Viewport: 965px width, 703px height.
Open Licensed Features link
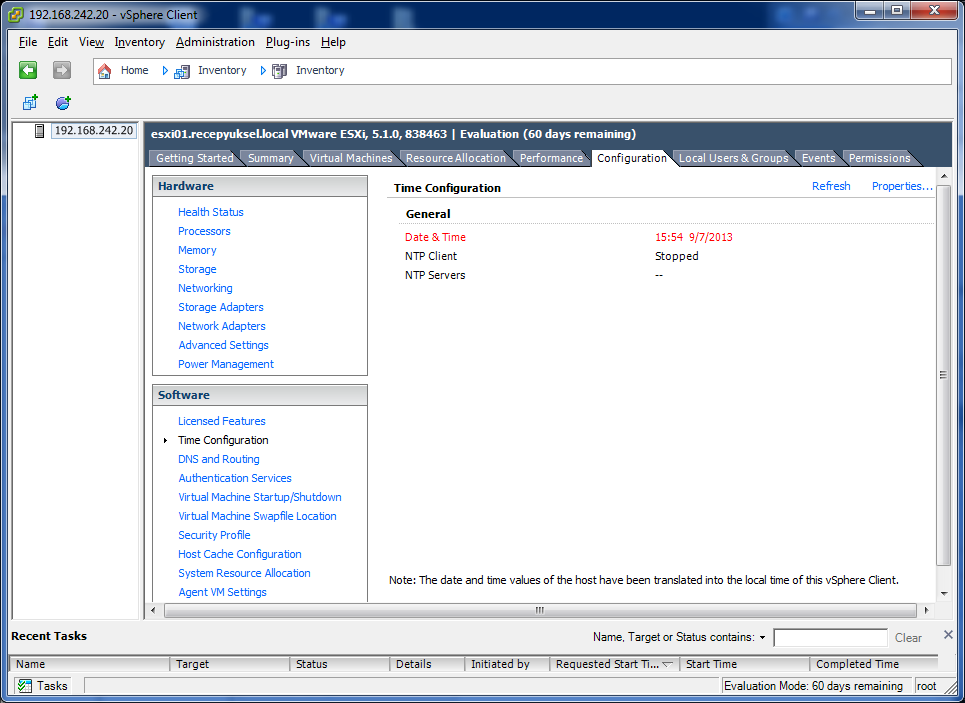(x=222, y=421)
